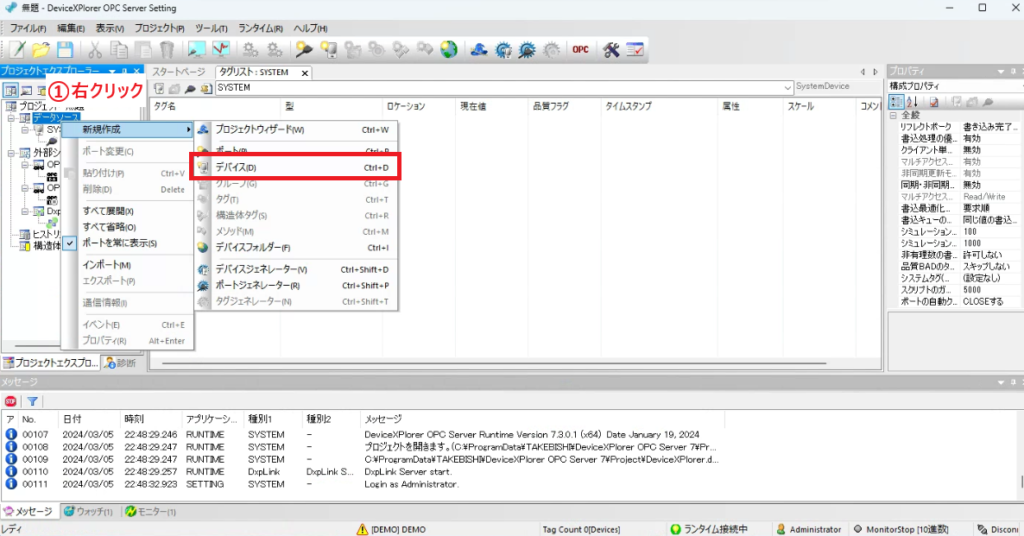The image size is (1024, 536).
Task: Click the scissors Cut icon
Action: tap(95, 50)
